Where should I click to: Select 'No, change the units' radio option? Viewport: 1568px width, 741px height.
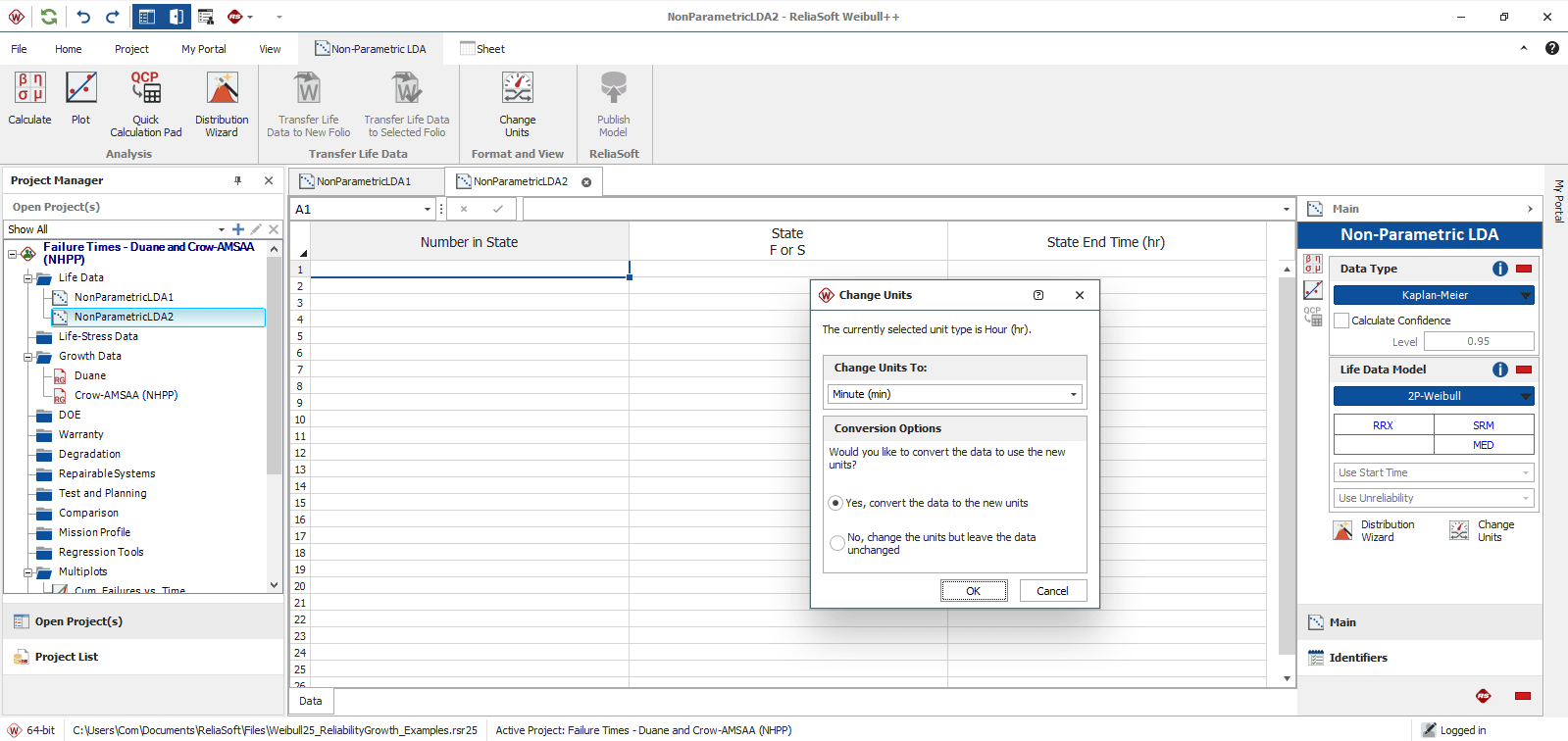point(836,543)
